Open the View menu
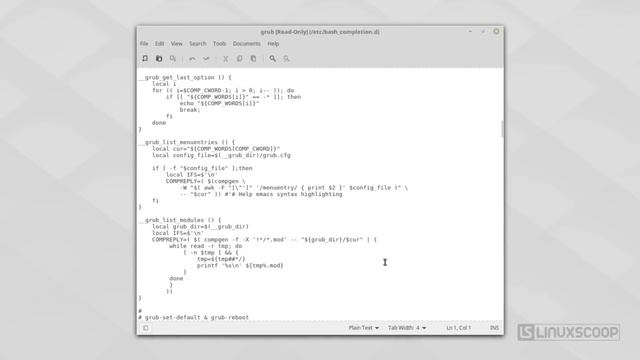This screenshot has height=360, width=640. pos(176,44)
